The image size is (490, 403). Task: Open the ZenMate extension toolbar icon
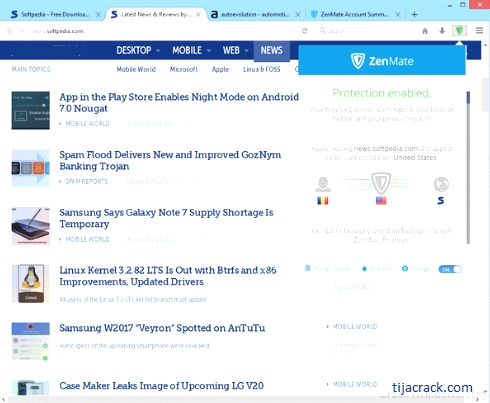pyautogui.click(x=459, y=31)
